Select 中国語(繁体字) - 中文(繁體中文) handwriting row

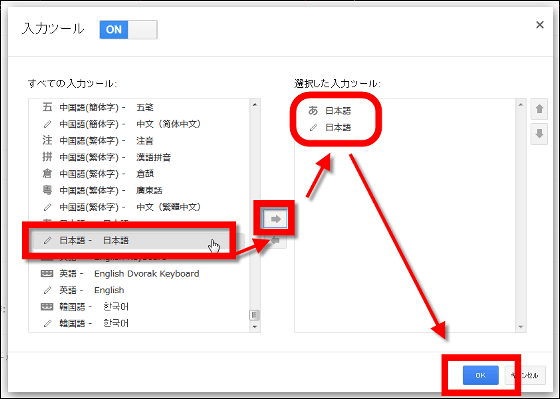(x=139, y=207)
